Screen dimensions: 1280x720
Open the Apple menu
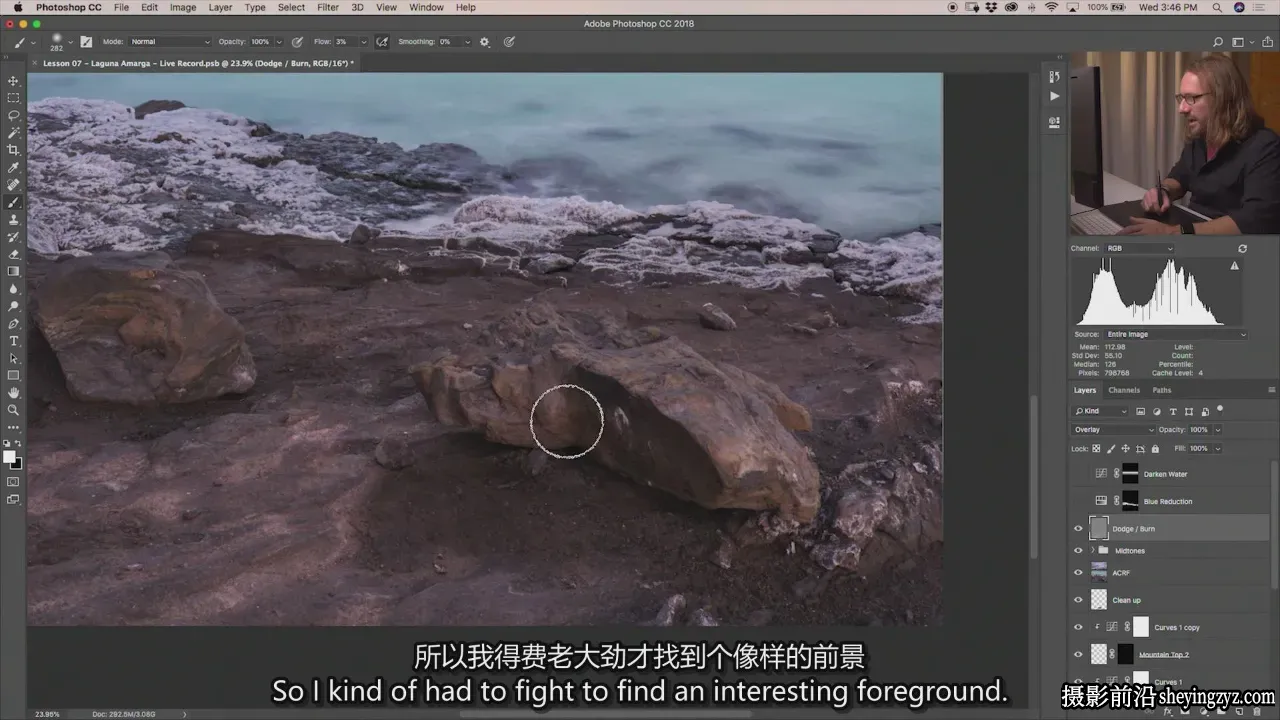[17, 7]
